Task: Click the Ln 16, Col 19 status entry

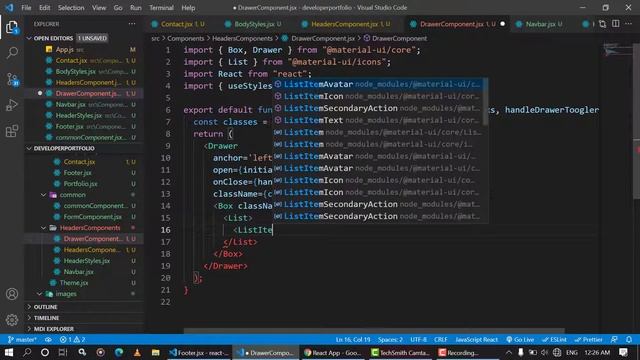Action: click(353, 340)
